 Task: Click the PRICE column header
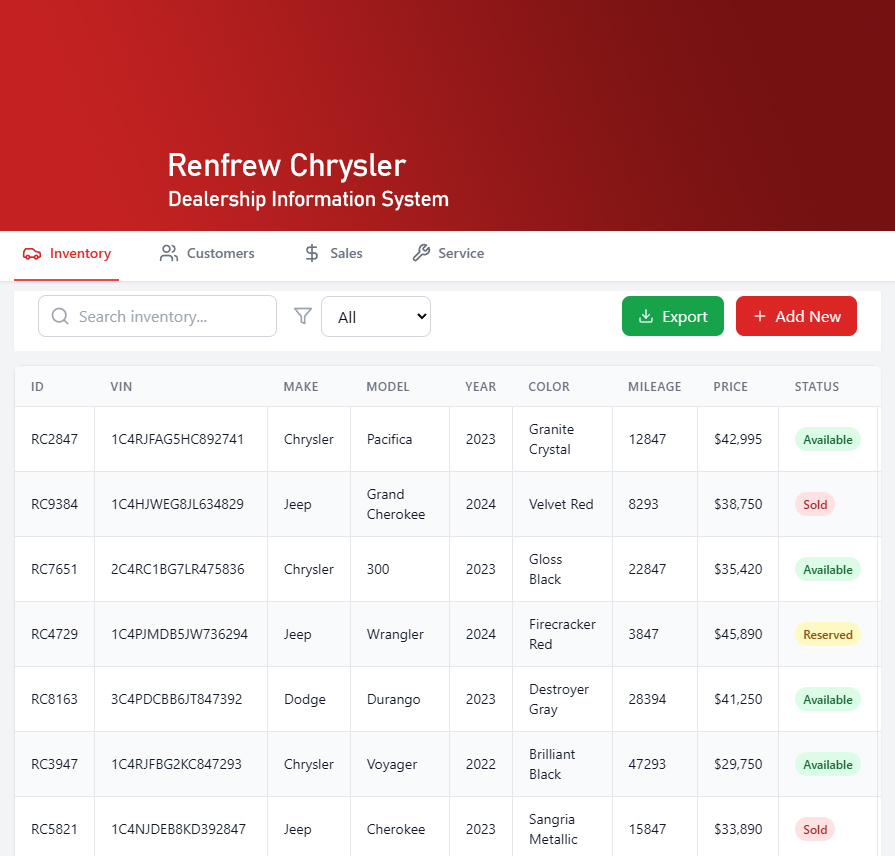(x=731, y=387)
